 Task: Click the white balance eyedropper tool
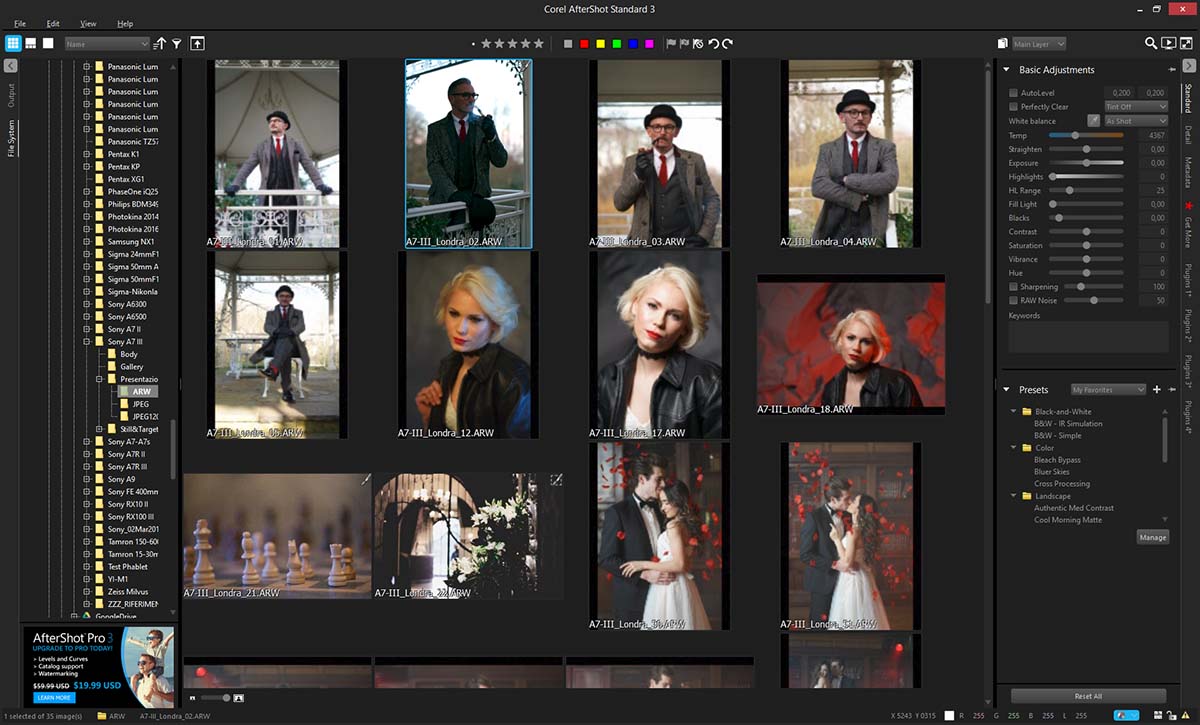tap(1093, 121)
